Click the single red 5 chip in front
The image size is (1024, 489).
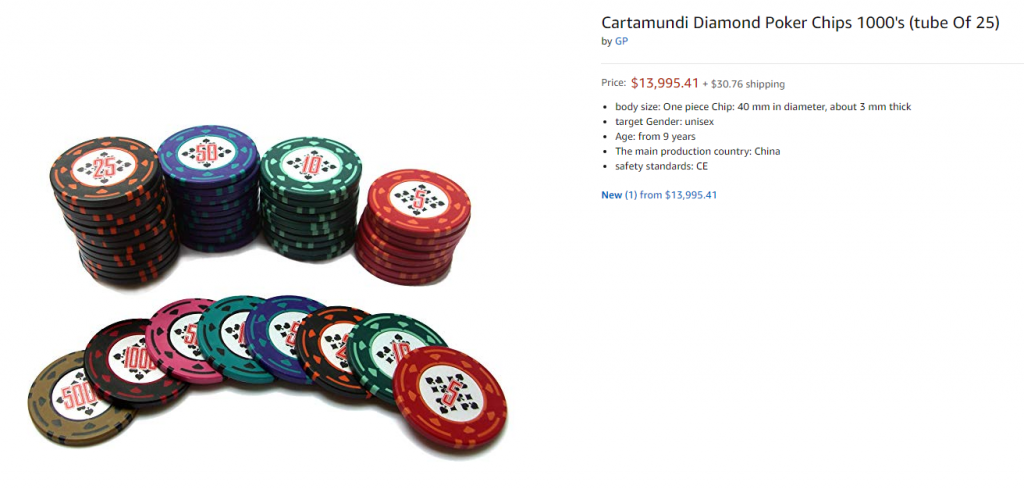point(450,397)
